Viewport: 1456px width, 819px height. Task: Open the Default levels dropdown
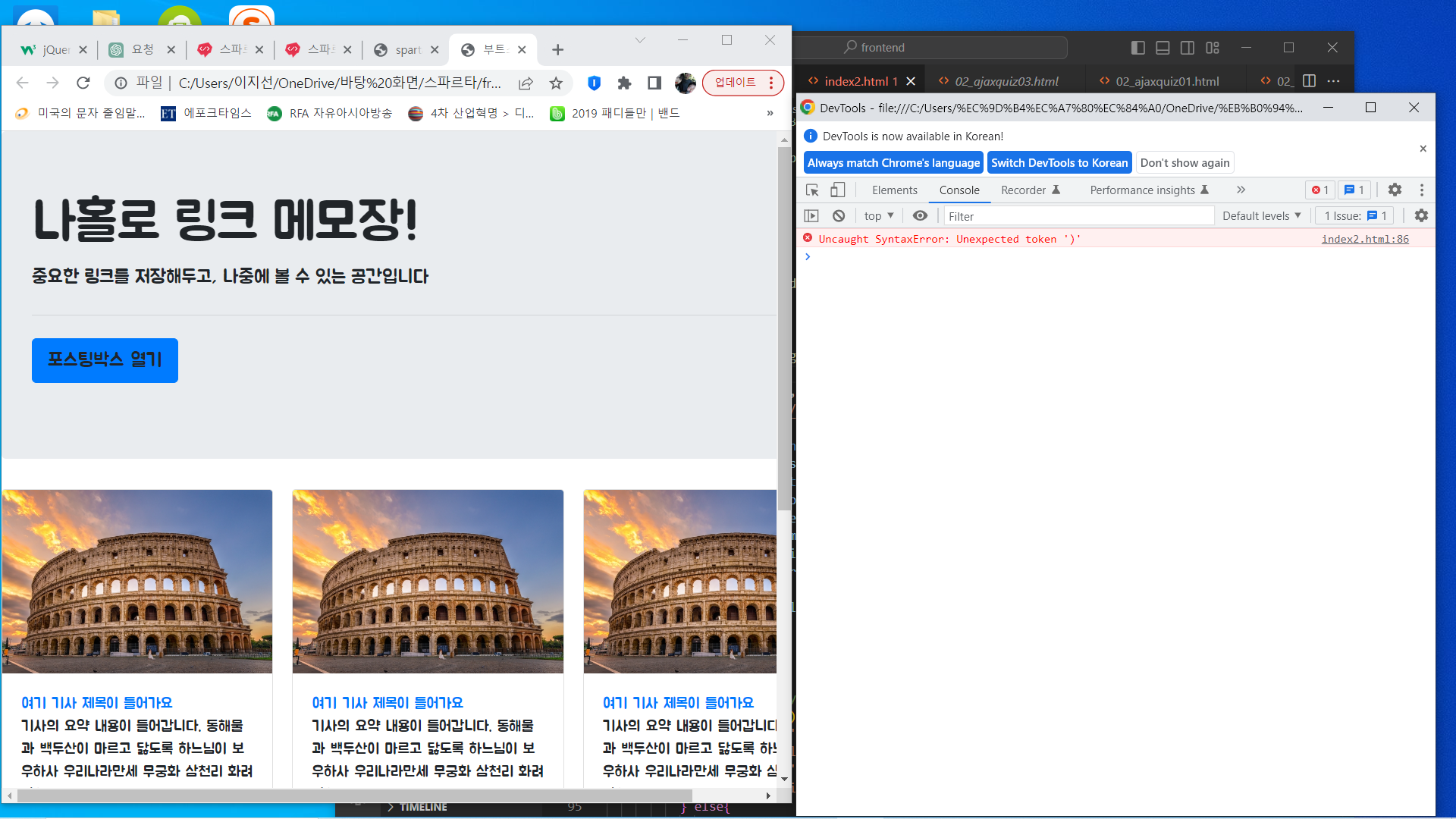1262,216
